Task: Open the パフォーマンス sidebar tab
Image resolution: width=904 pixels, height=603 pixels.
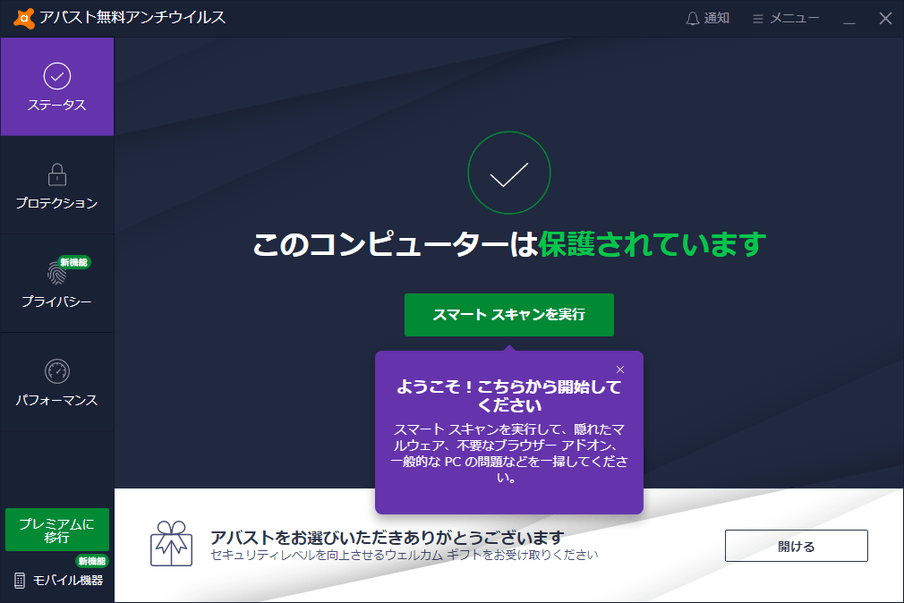Action: (x=57, y=382)
